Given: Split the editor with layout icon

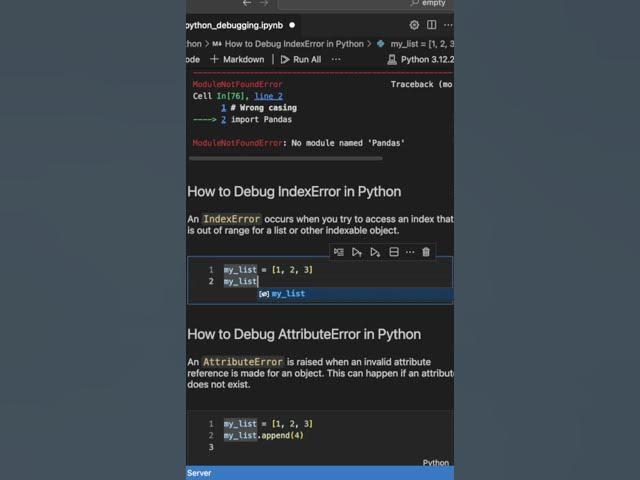Looking at the screenshot, I should (x=431, y=25).
